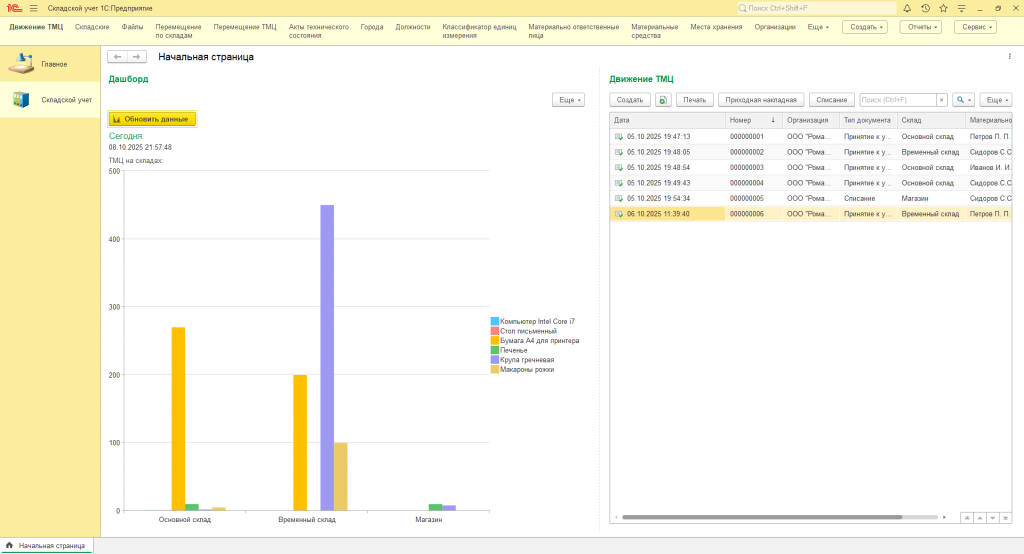Open the notifications bell icon

tap(907, 8)
